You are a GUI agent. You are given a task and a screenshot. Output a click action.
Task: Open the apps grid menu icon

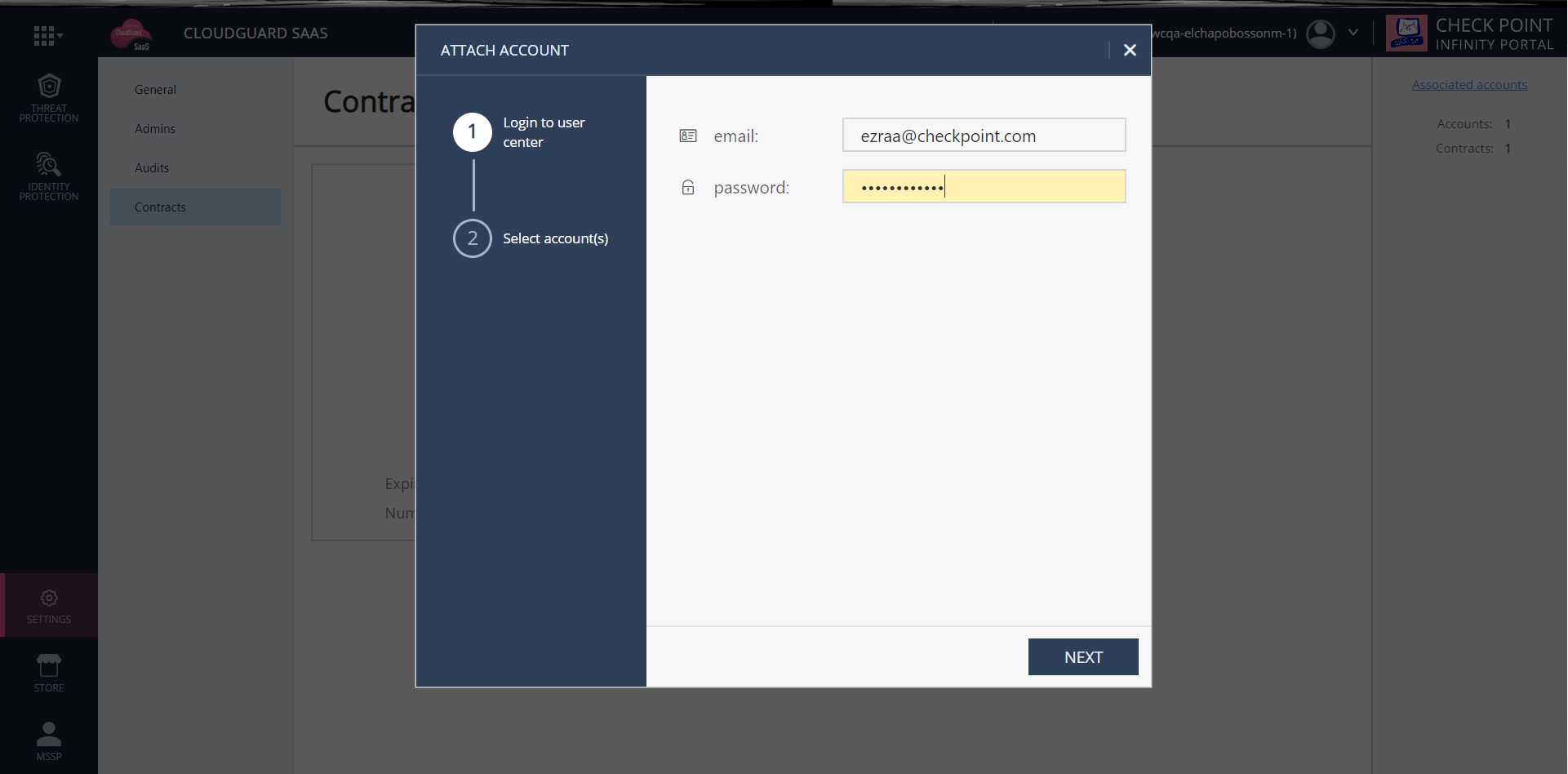click(x=47, y=35)
